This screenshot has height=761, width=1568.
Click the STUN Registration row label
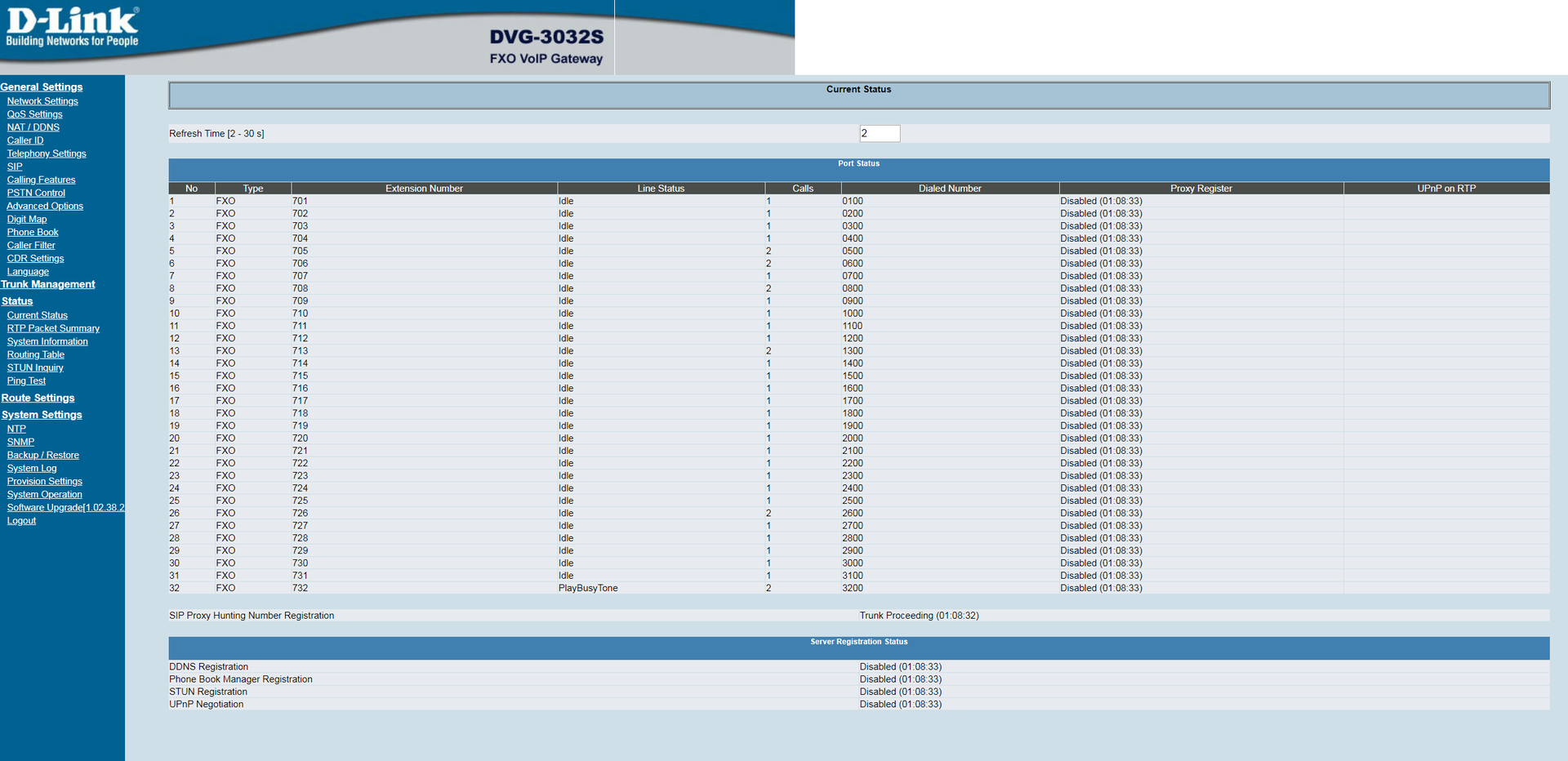point(208,692)
